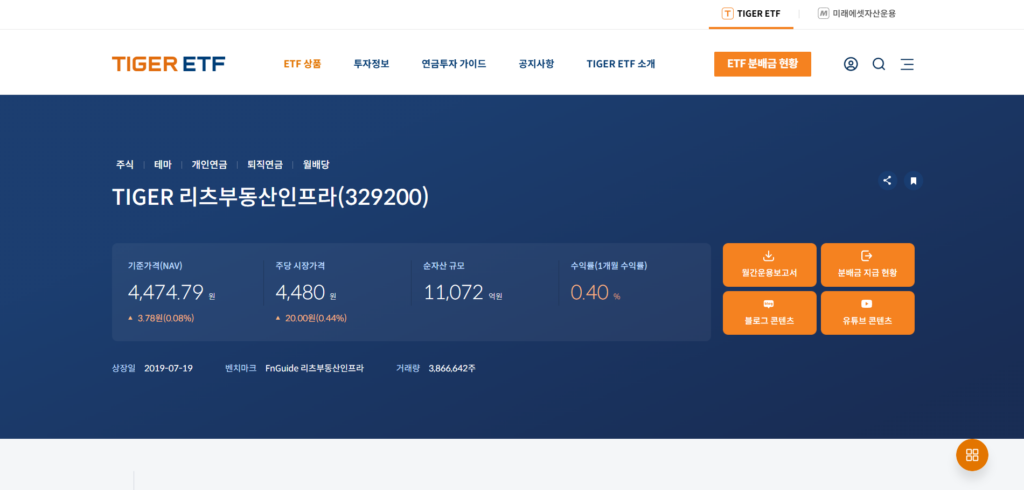Open the orange floating grid quick menu
This screenshot has width=1024, height=490.
971,455
